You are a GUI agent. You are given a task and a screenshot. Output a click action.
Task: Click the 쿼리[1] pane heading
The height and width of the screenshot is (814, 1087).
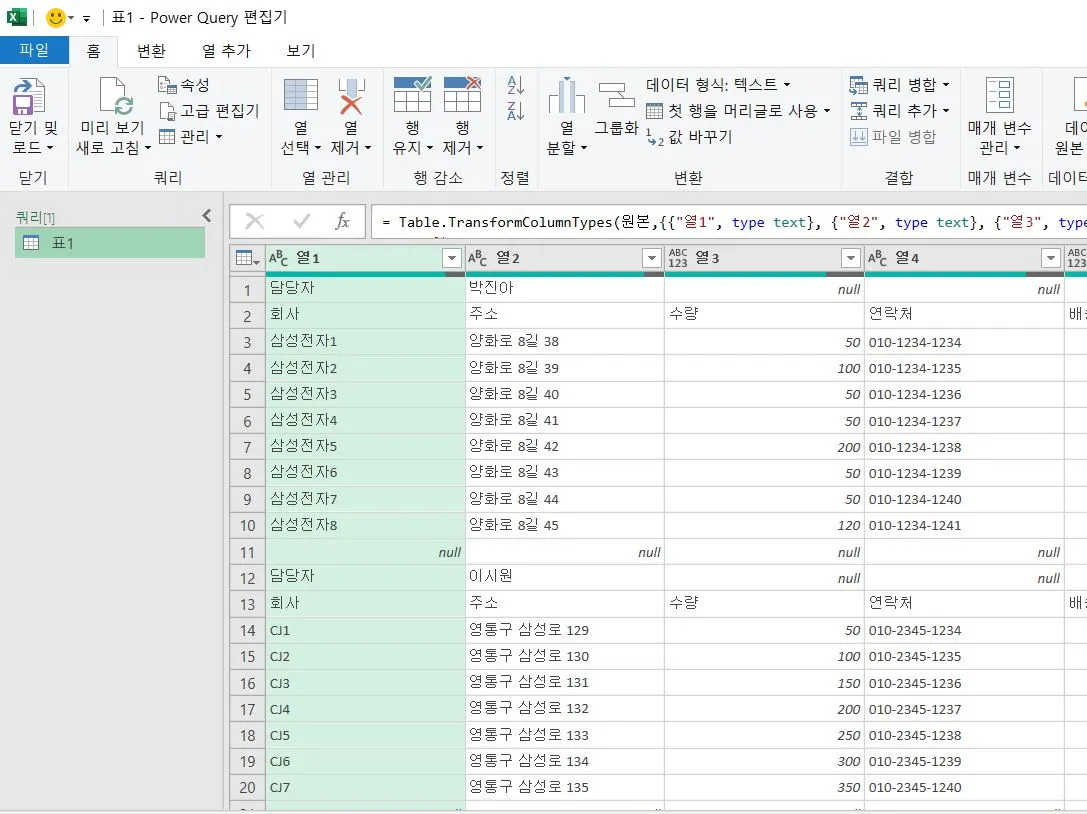(x=35, y=218)
